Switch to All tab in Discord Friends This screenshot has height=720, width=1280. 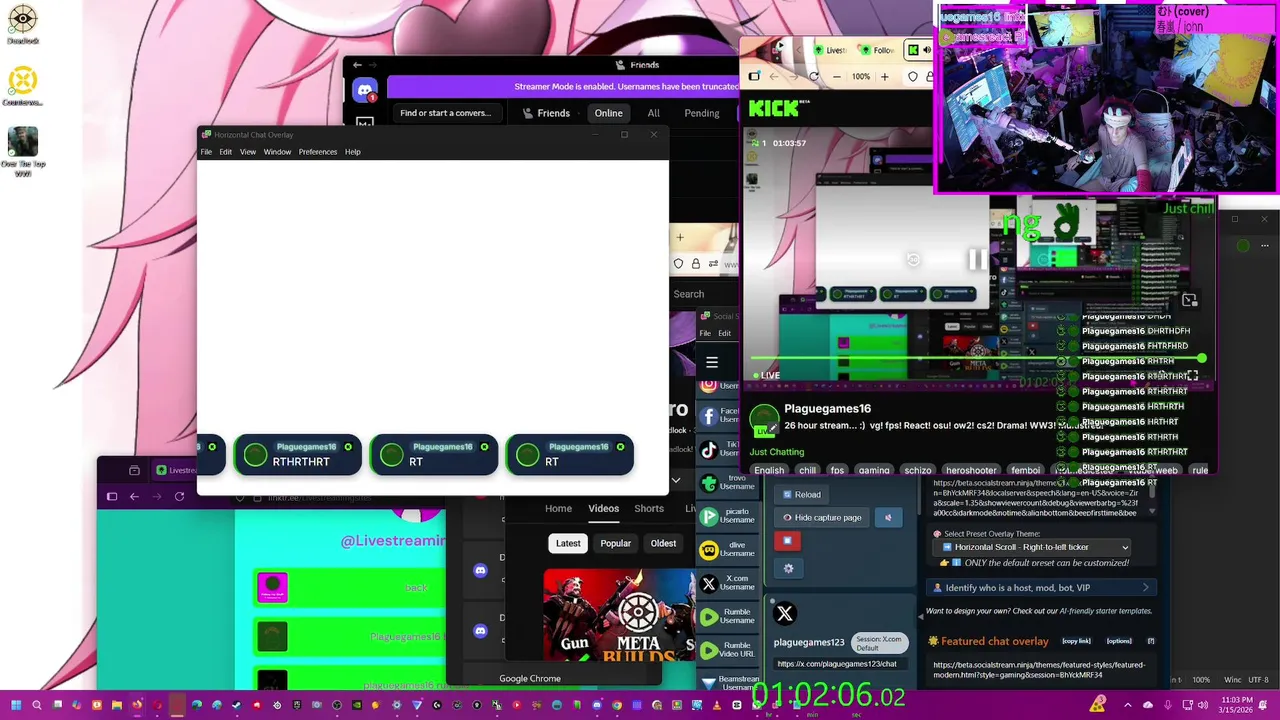(x=653, y=113)
